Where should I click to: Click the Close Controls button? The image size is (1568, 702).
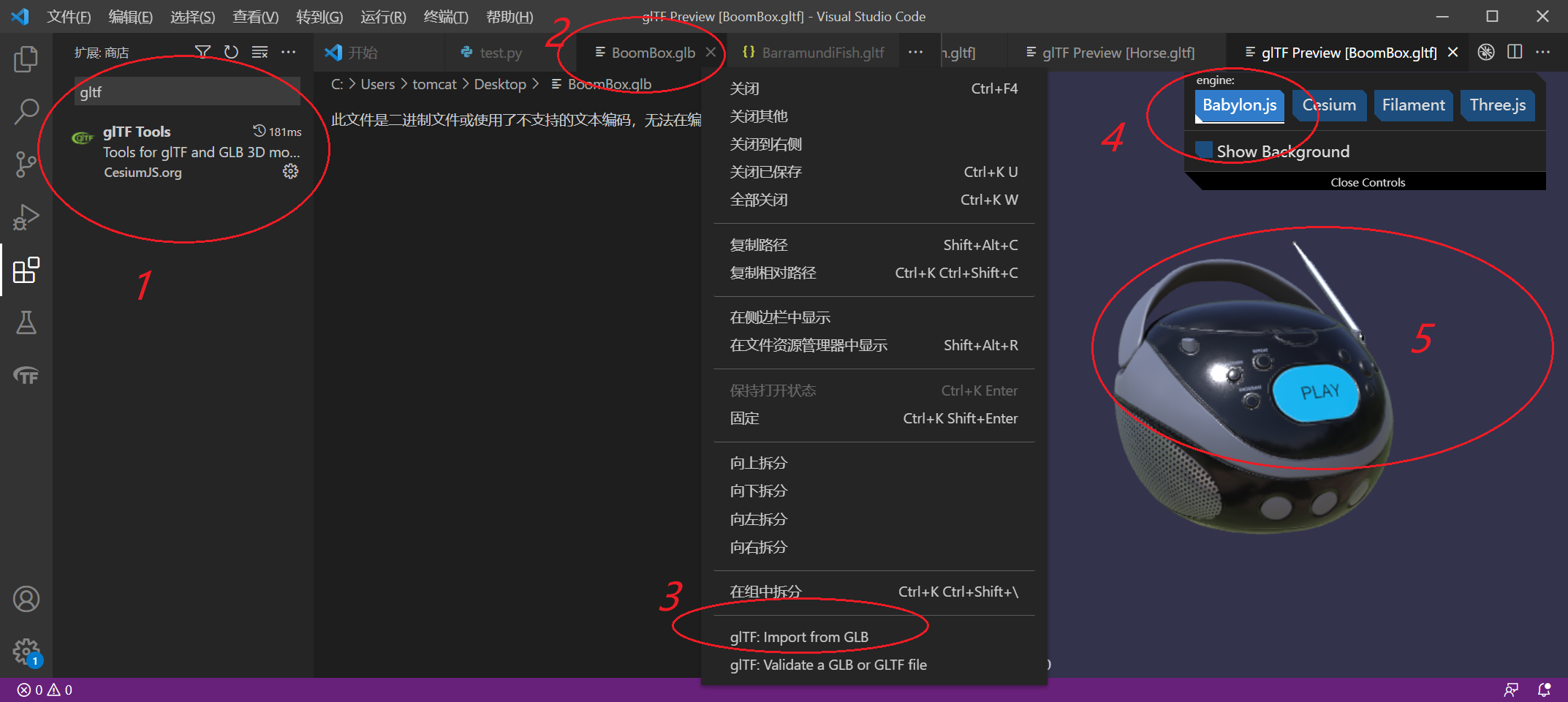click(1367, 182)
